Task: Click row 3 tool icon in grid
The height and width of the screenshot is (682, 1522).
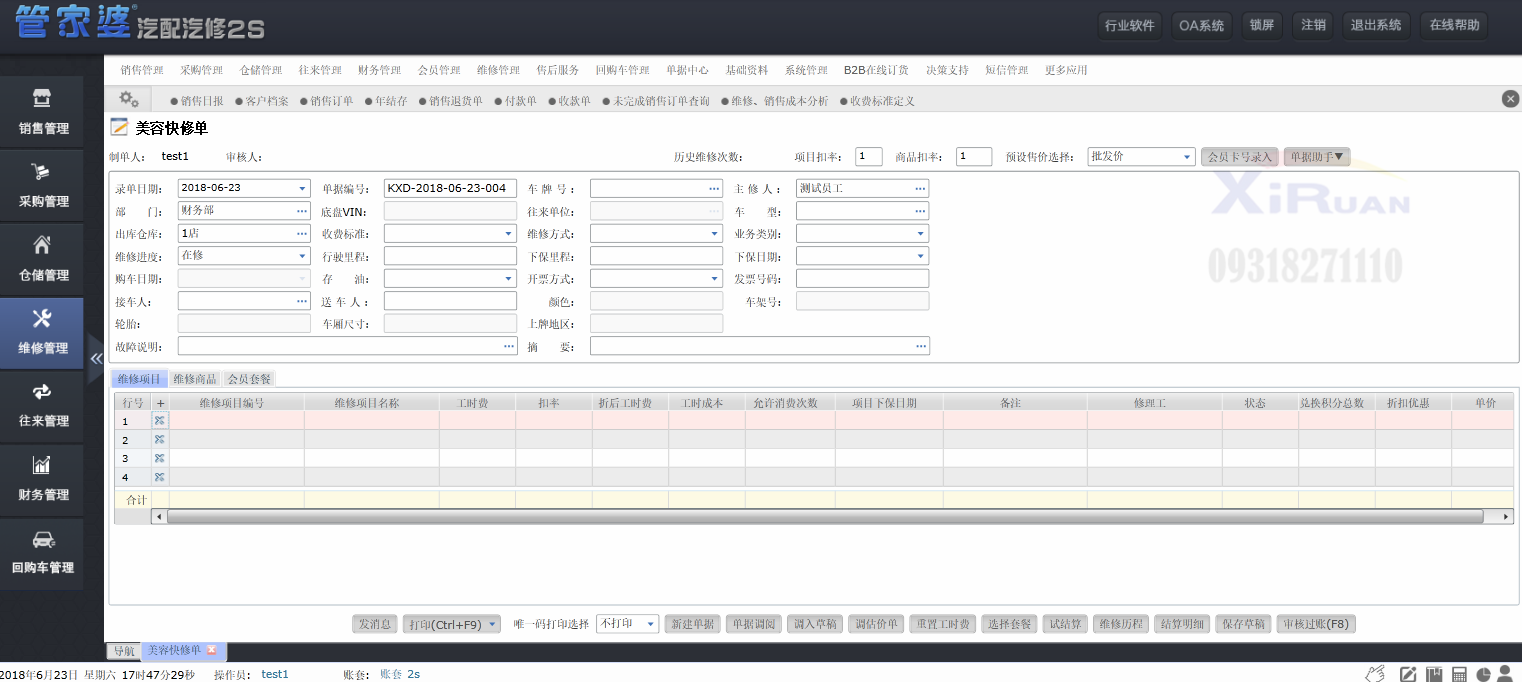Action: click(160, 458)
